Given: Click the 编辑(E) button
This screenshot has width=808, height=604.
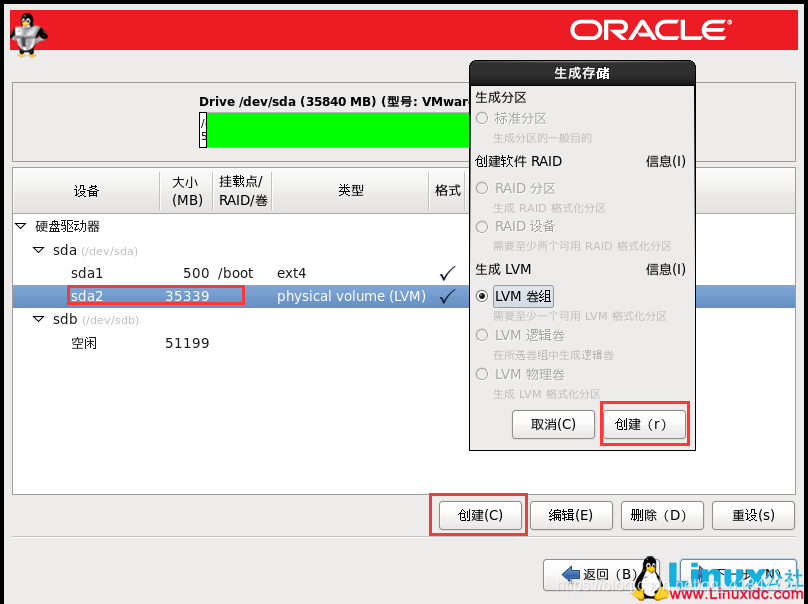Looking at the screenshot, I should (571, 514).
